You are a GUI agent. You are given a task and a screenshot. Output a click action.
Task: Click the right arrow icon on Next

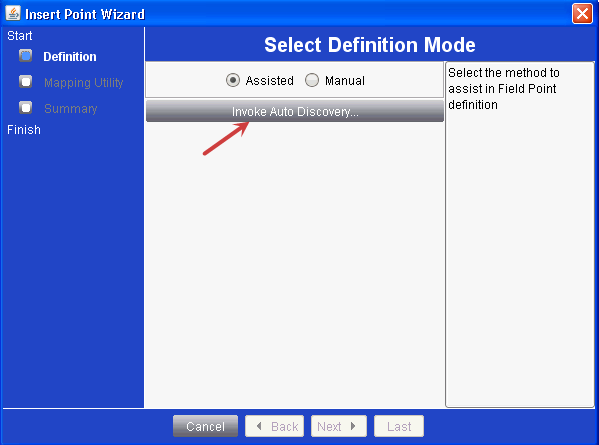pyautogui.click(x=353, y=426)
